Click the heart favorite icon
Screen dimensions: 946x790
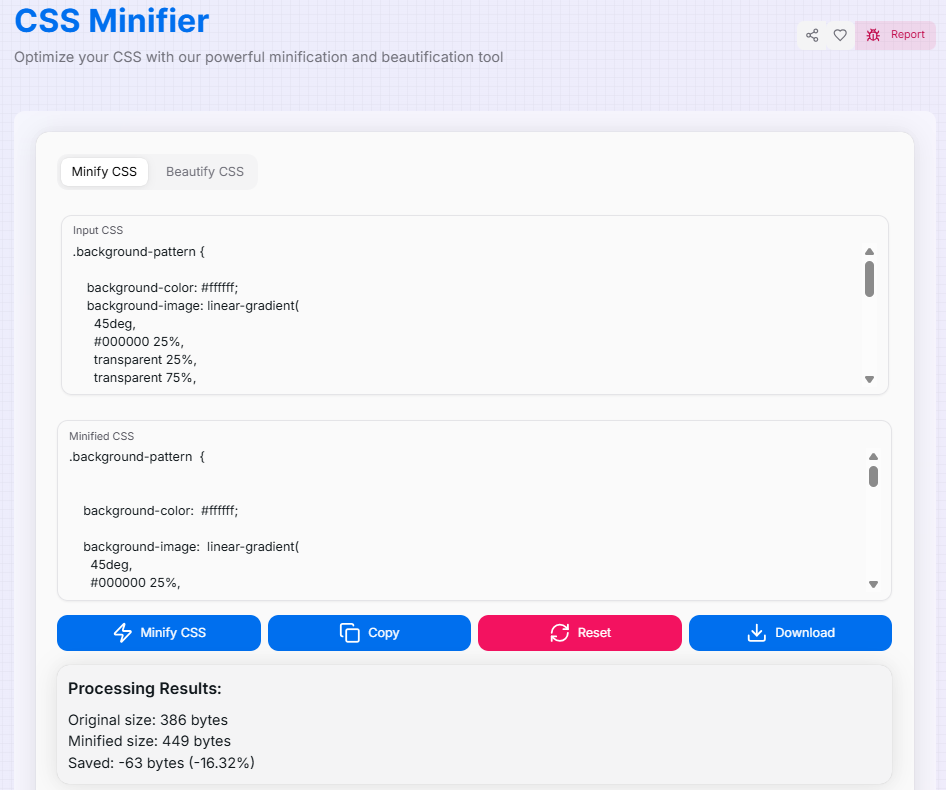pyautogui.click(x=840, y=35)
